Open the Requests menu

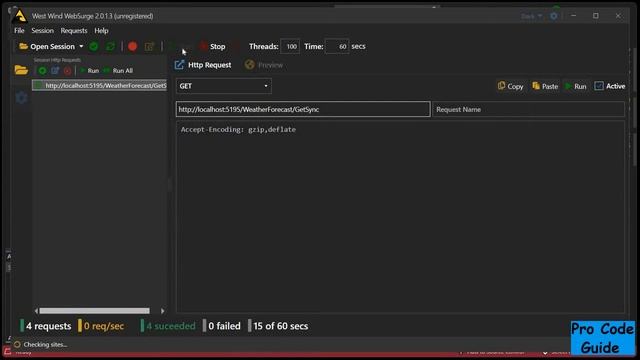[74, 31]
